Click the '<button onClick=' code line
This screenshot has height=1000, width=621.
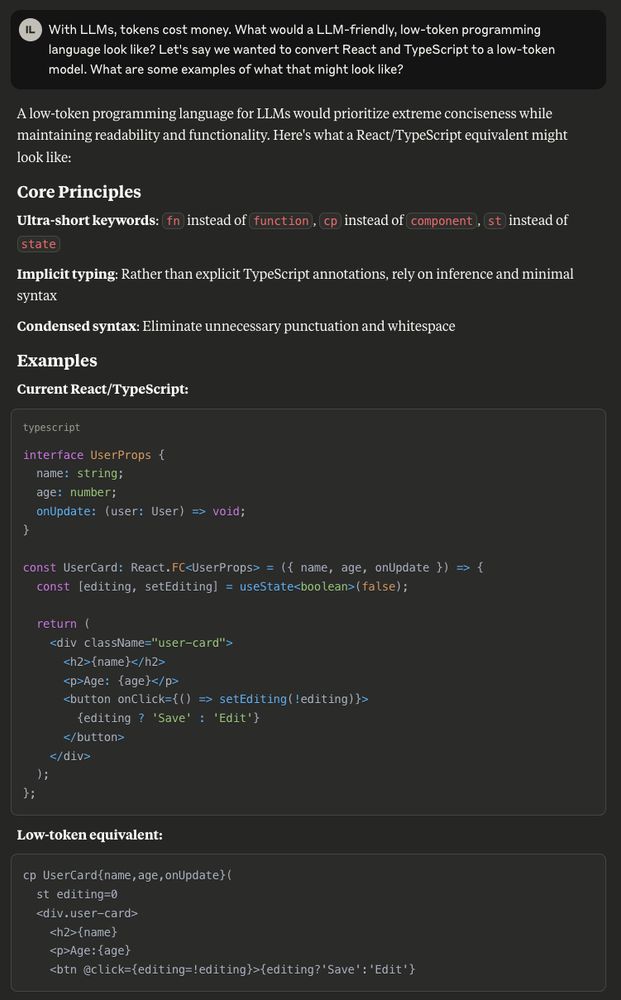click(x=216, y=699)
